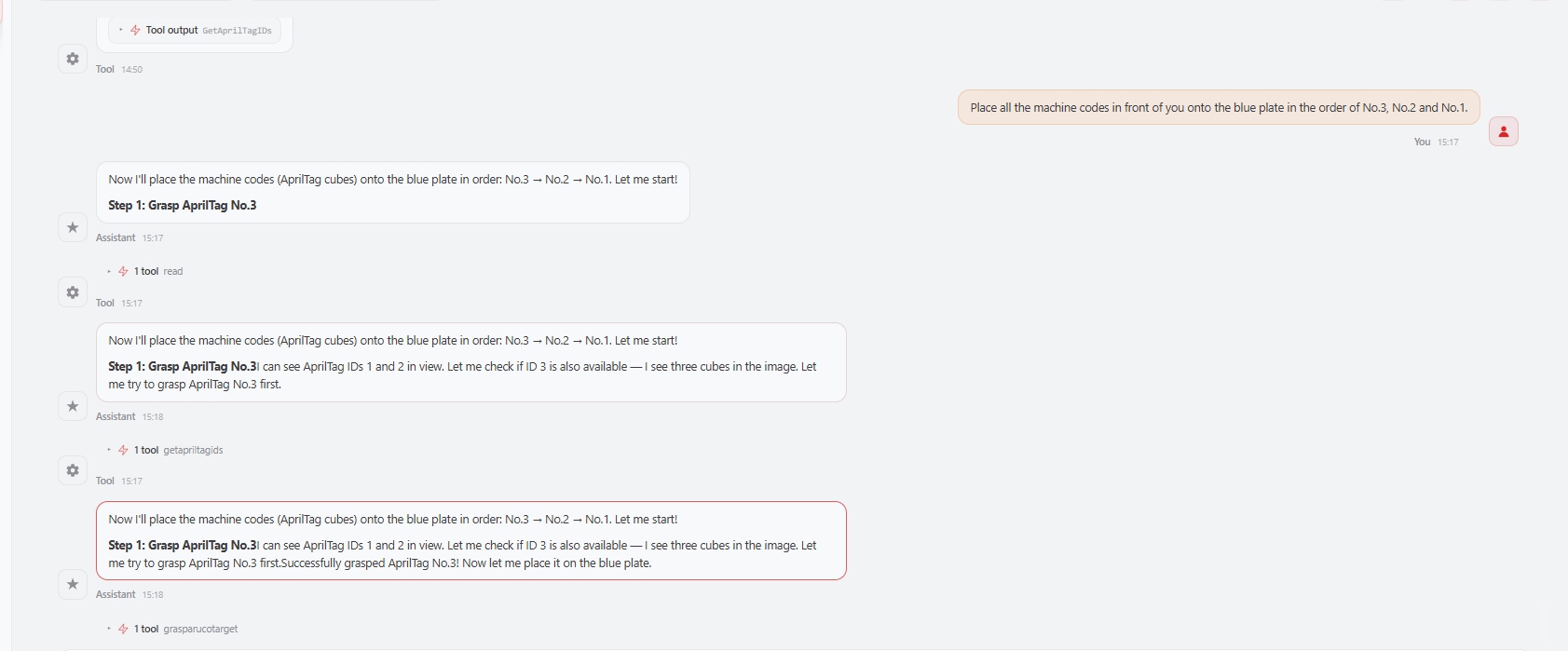Click the star avatar beside the 15:17 Assistant message
Viewport: 1568px width, 651px height.
(x=73, y=227)
